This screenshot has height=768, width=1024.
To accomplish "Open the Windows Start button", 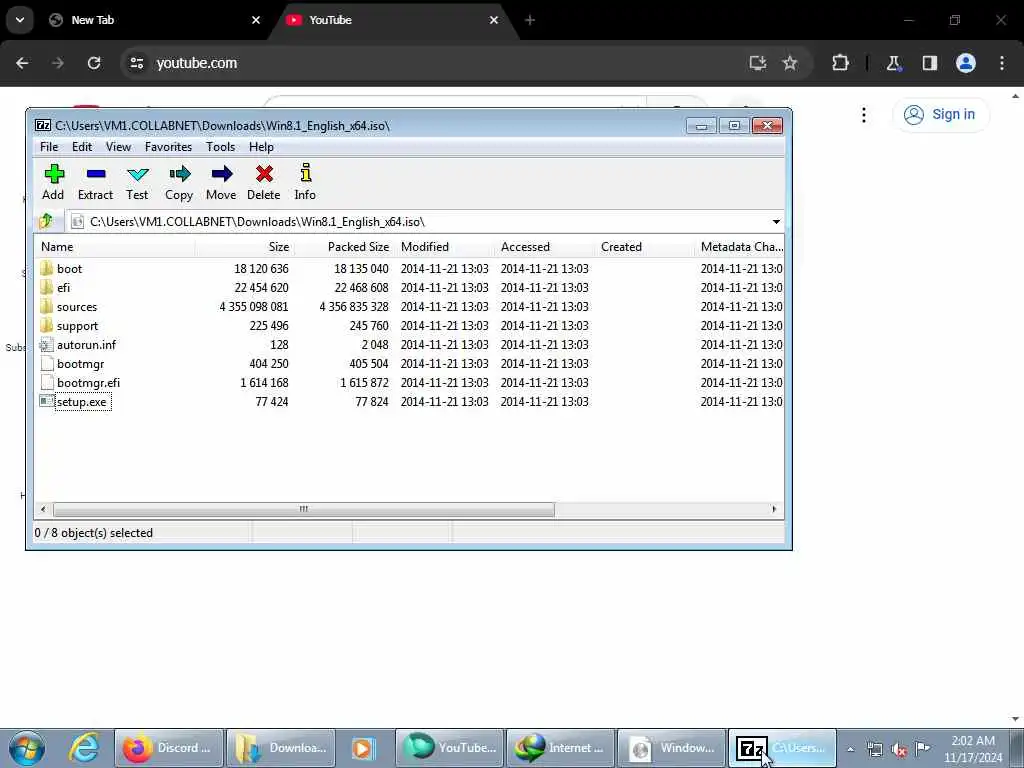I will pos(27,748).
